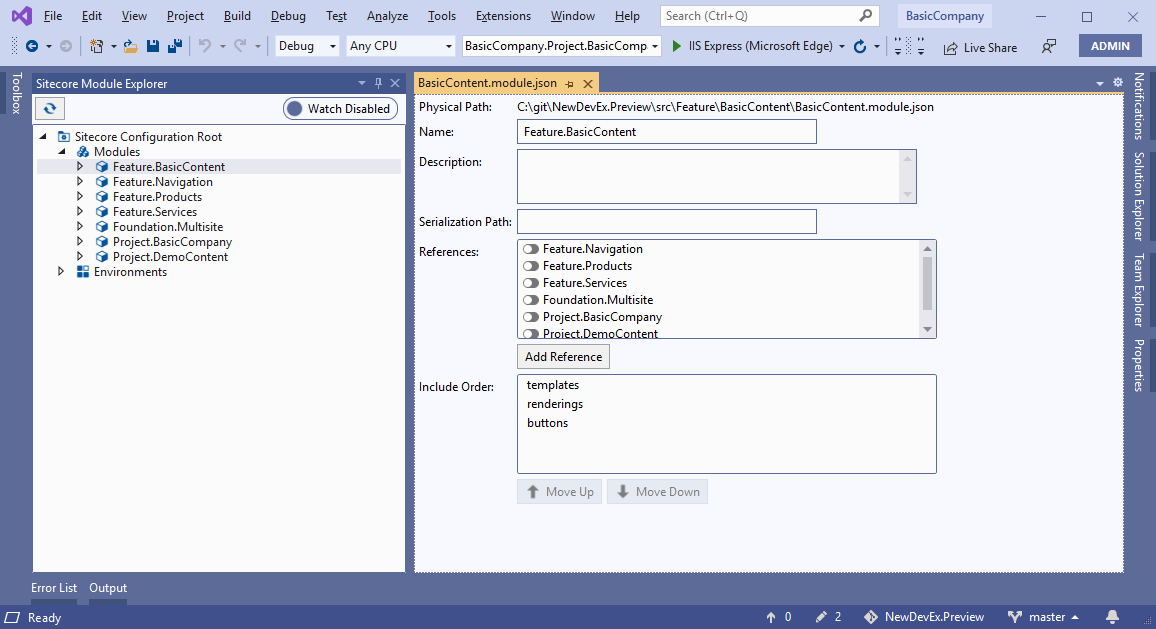Click the pencil icon showing 2 pending changes

click(x=822, y=617)
